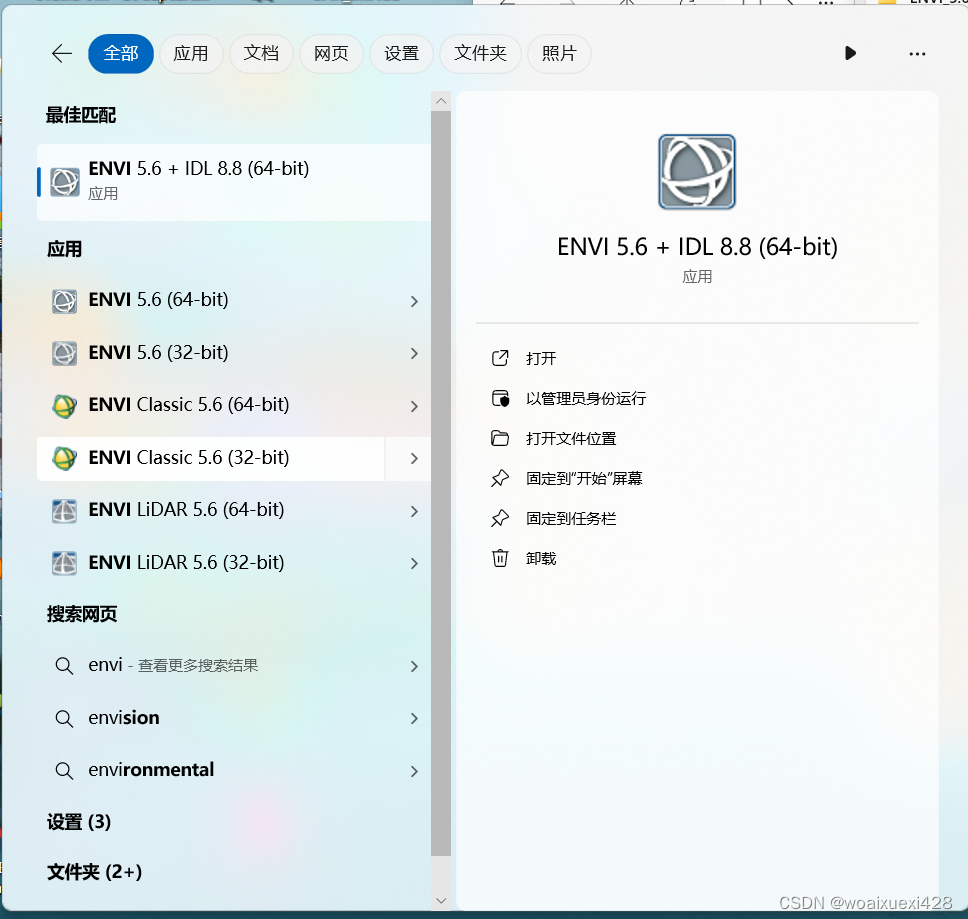968x919 pixels.
Task: Expand ENVI Classic 5.6 (32-bit) chevron
Action: [414, 459]
